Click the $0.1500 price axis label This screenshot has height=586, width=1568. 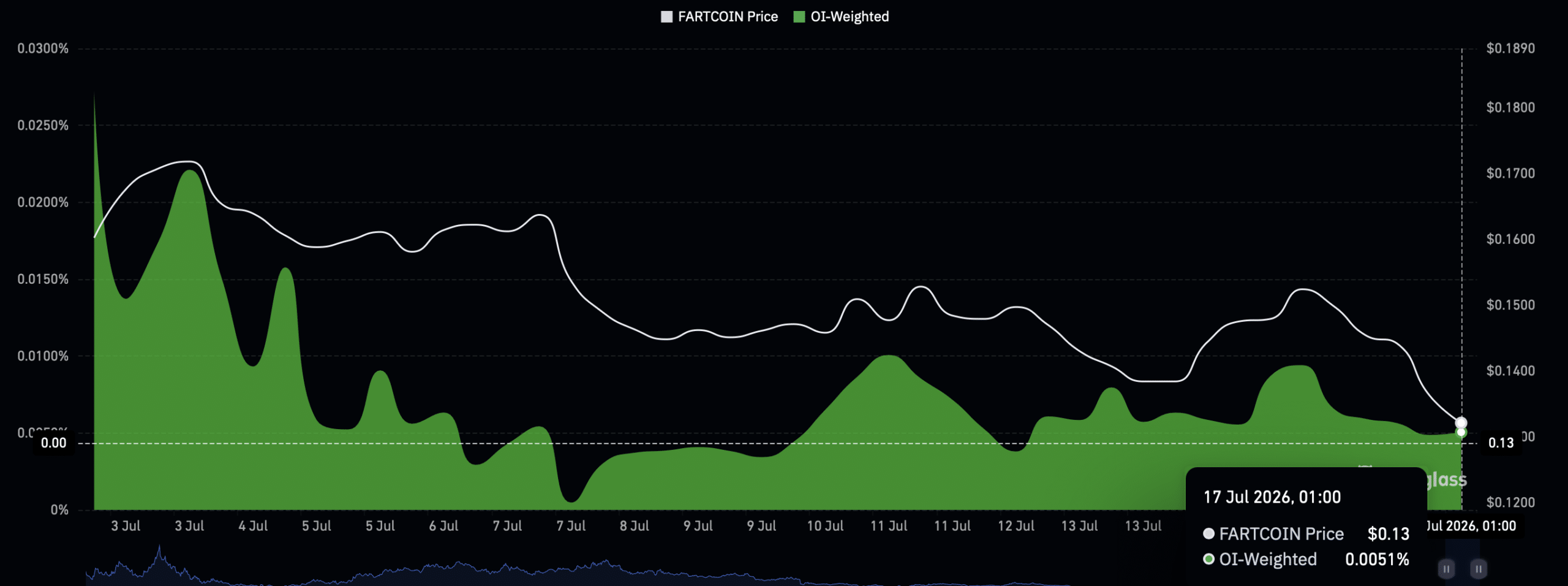point(1510,305)
